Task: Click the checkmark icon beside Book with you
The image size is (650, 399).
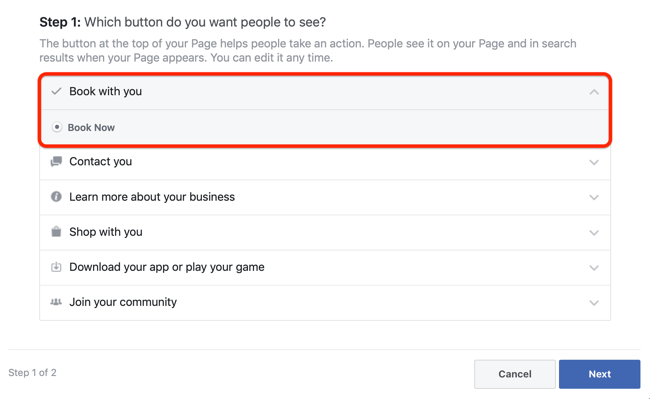Action: click(x=56, y=91)
